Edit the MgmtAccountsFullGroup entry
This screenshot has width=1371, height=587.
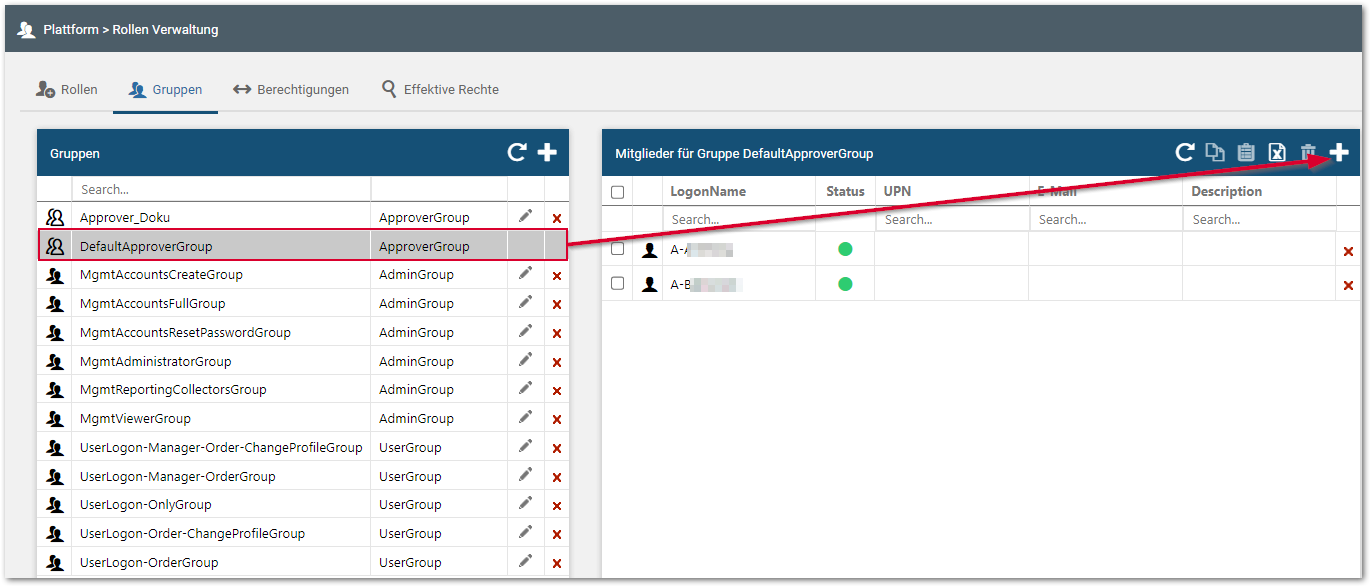pos(525,302)
